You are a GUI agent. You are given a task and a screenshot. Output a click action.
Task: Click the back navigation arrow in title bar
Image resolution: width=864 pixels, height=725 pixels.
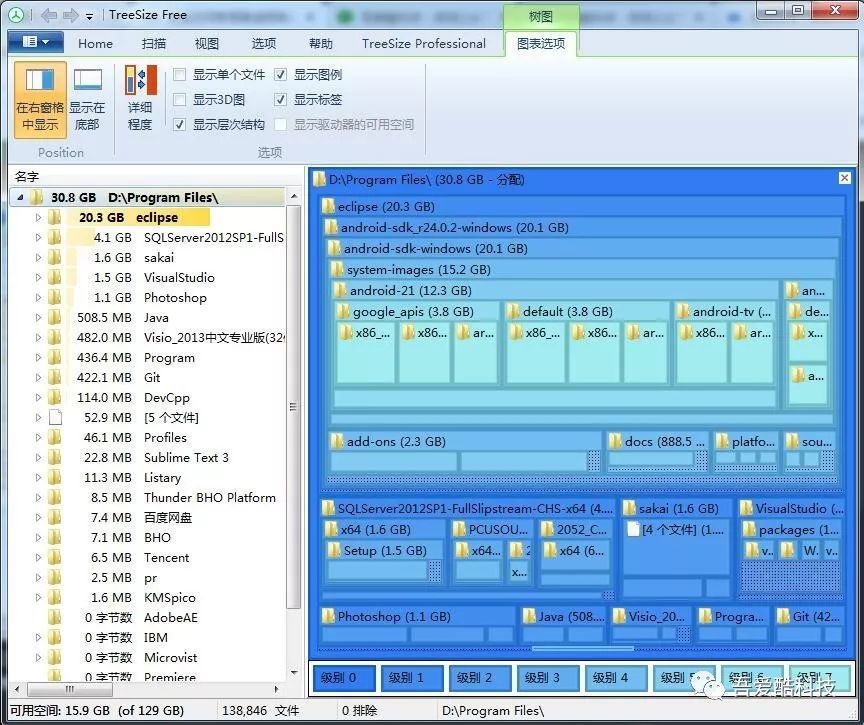point(49,15)
